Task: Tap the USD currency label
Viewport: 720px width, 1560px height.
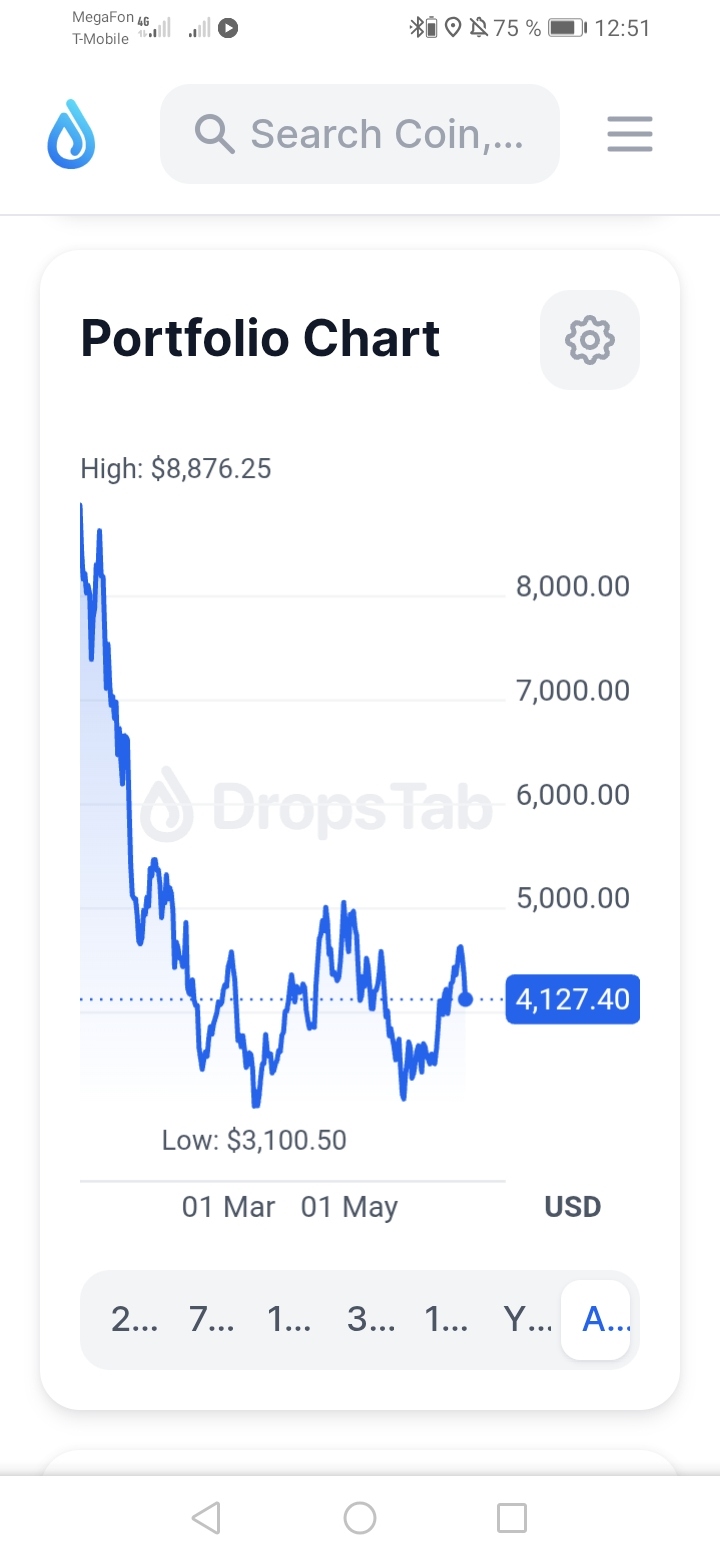Action: pyautogui.click(x=572, y=1207)
